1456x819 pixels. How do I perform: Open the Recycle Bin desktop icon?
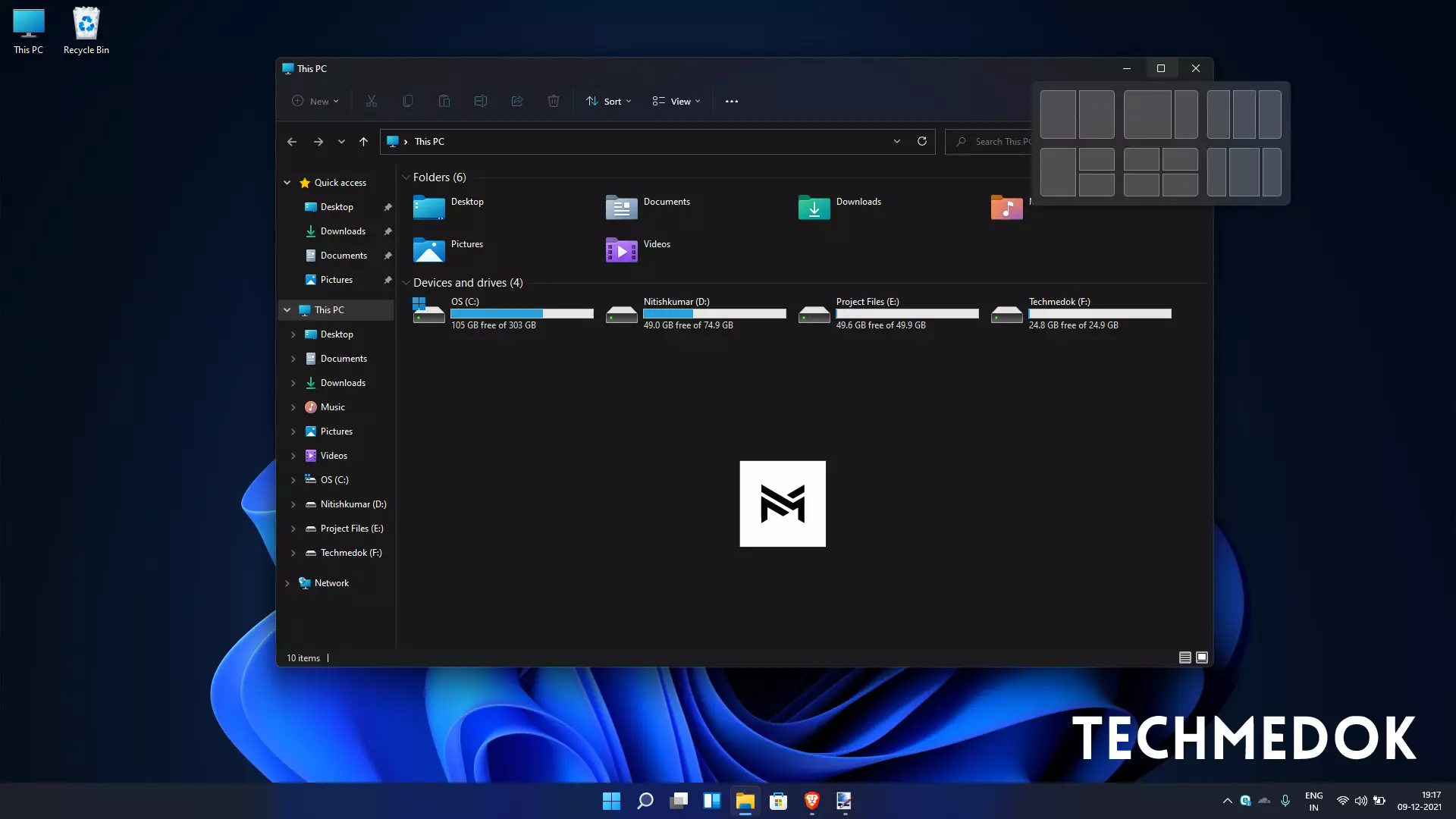tap(86, 31)
